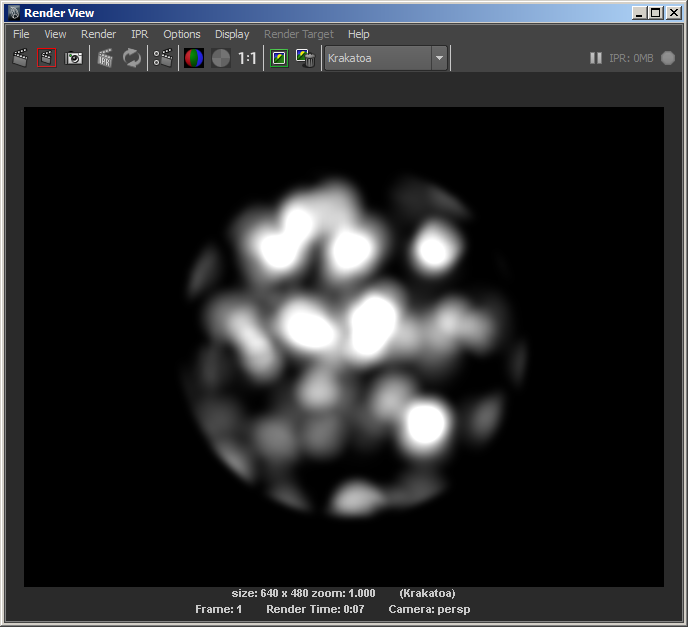Open the IPR menu
The image size is (688, 627).
pos(140,34)
